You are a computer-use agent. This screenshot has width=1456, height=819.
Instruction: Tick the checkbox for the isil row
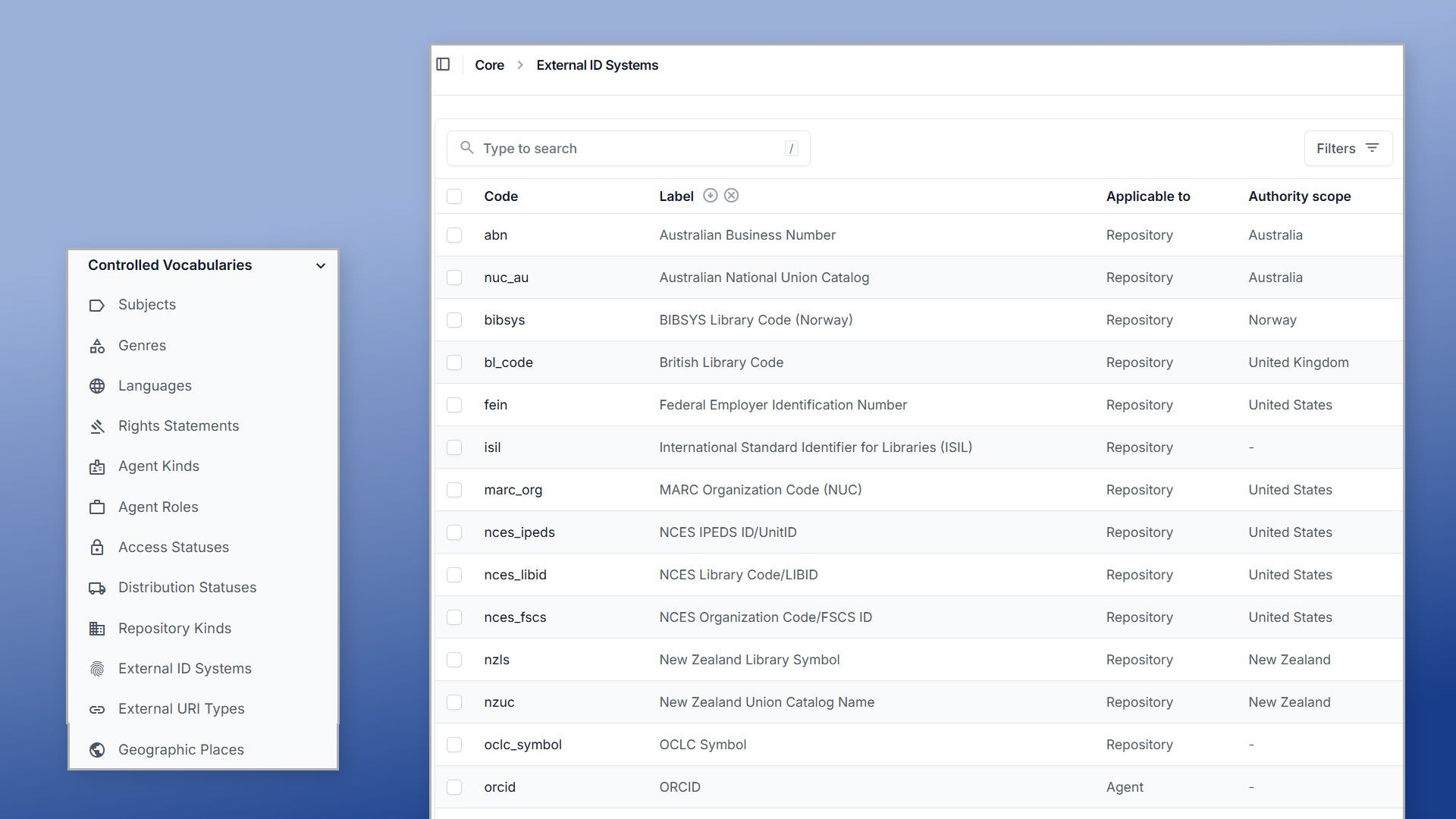pos(454,447)
